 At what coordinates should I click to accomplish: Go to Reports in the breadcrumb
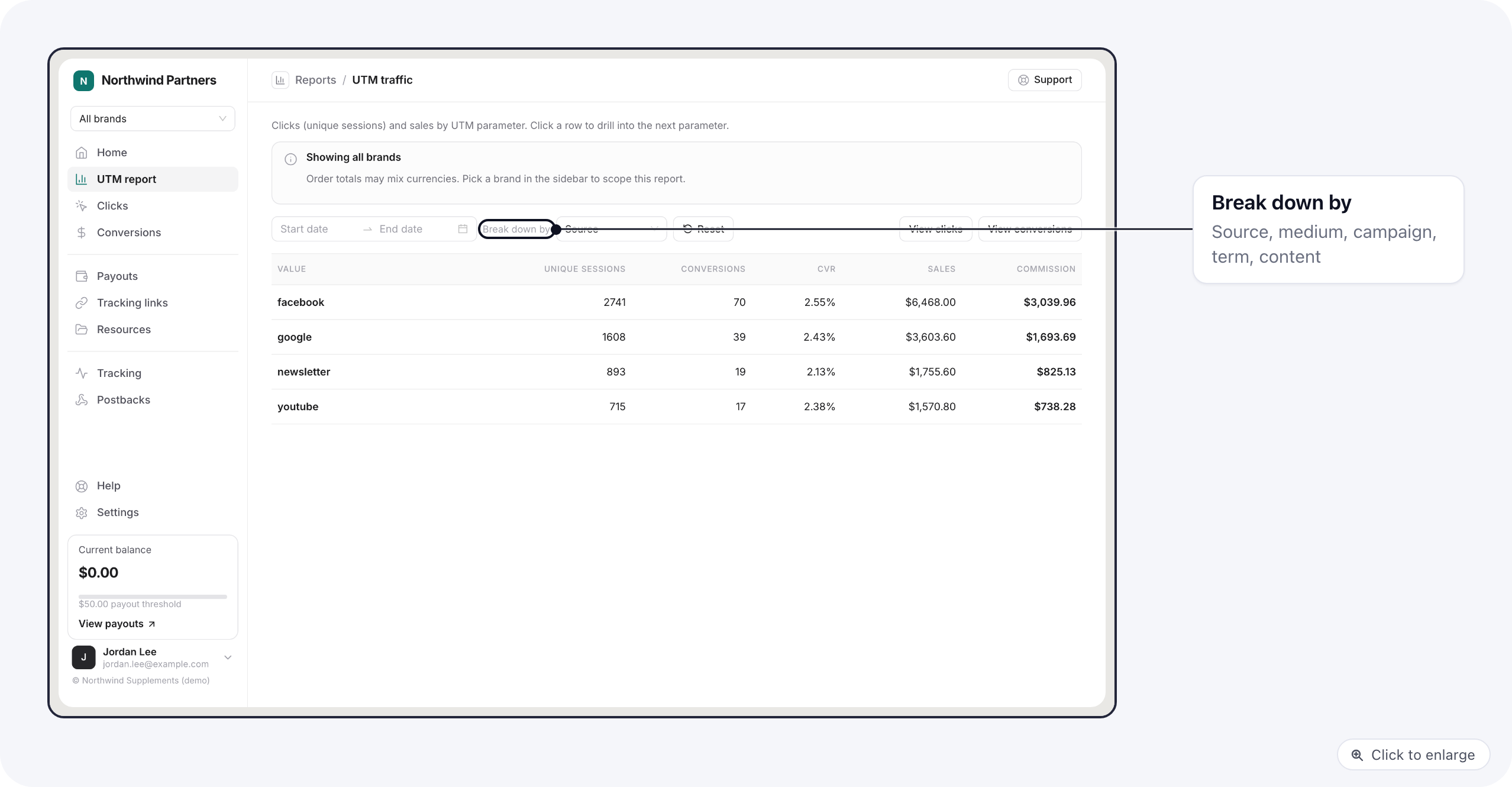point(315,80)
